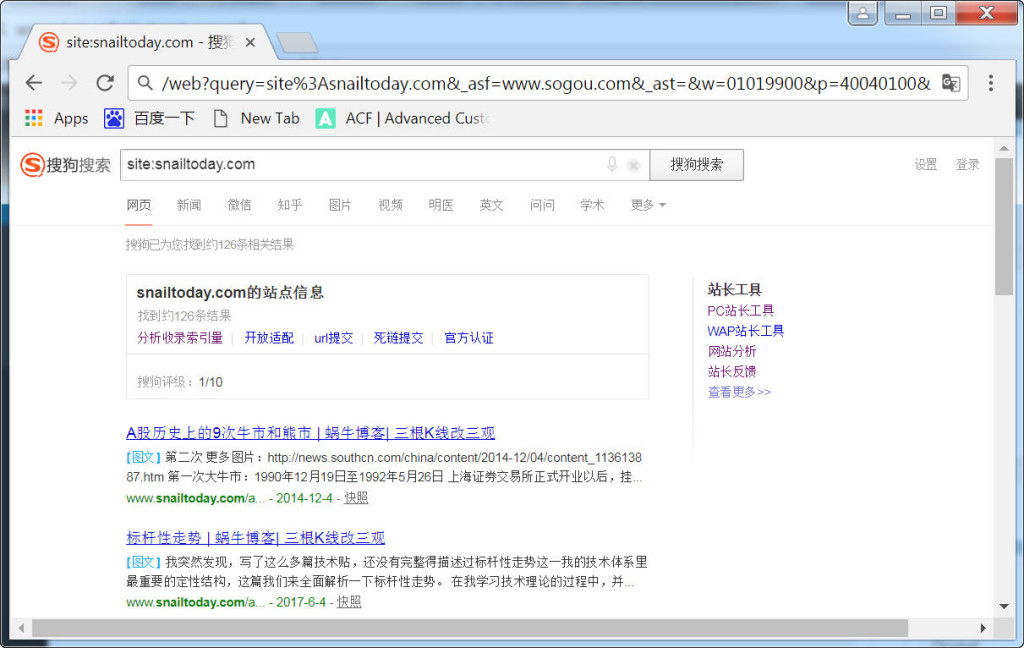
Task: Click the browser address bar URL
Action: 546,84
